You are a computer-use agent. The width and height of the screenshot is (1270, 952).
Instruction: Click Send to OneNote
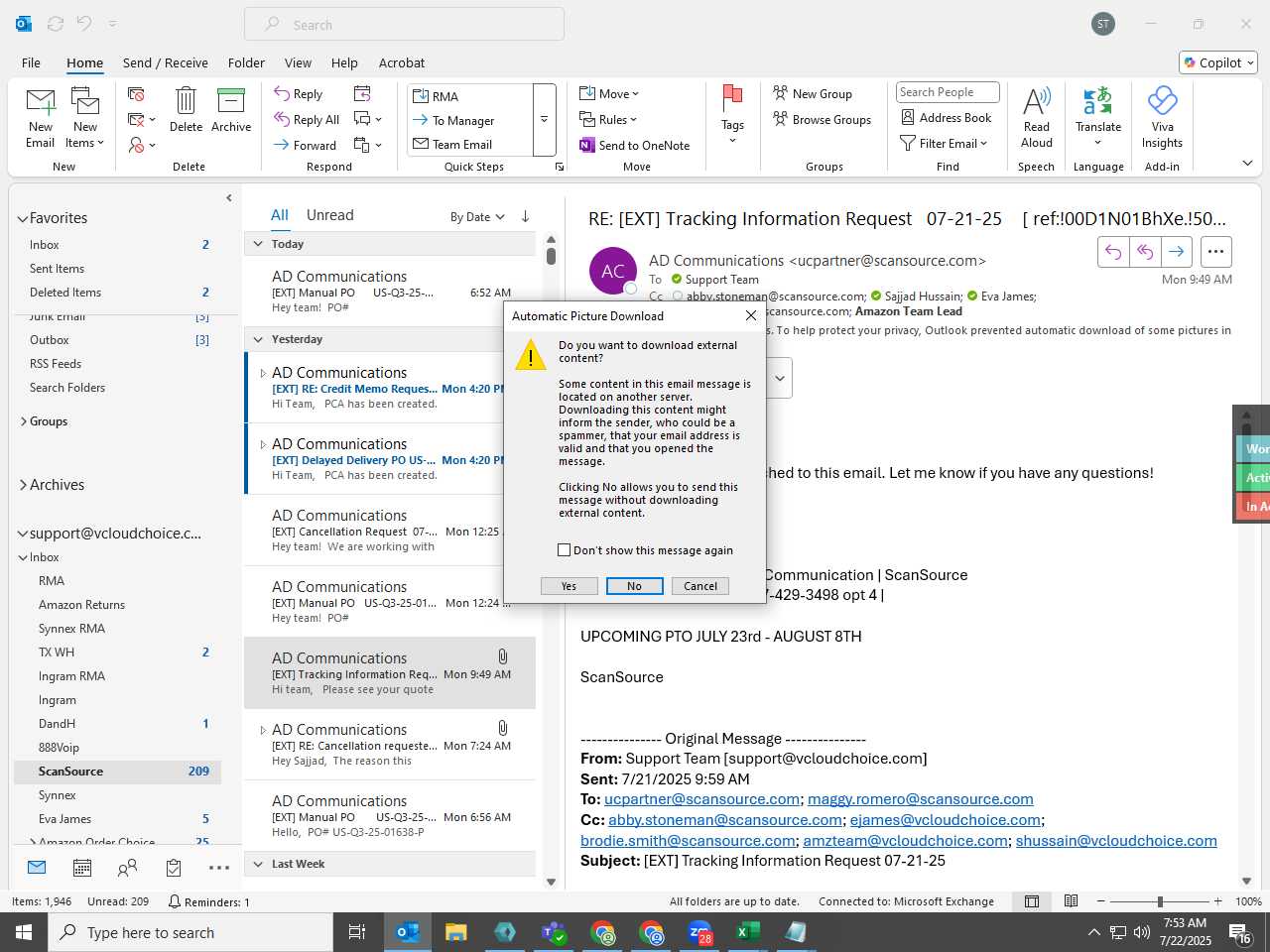(635, 145)
